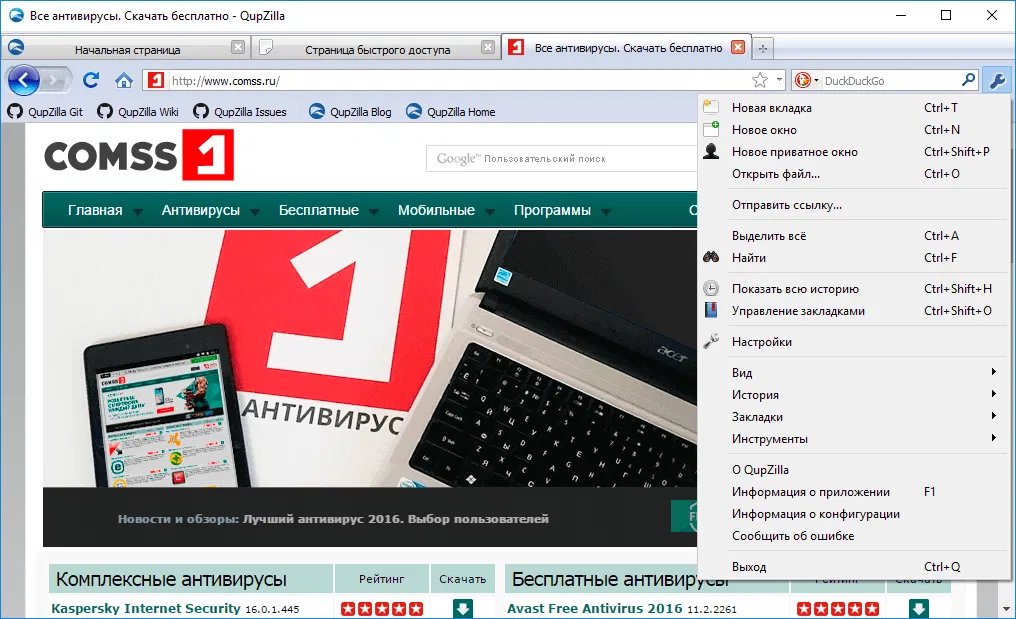The height and width of the screenshot is (619, 1016).
Task: Choose Выход to quit browser
Action: point(854,567)
